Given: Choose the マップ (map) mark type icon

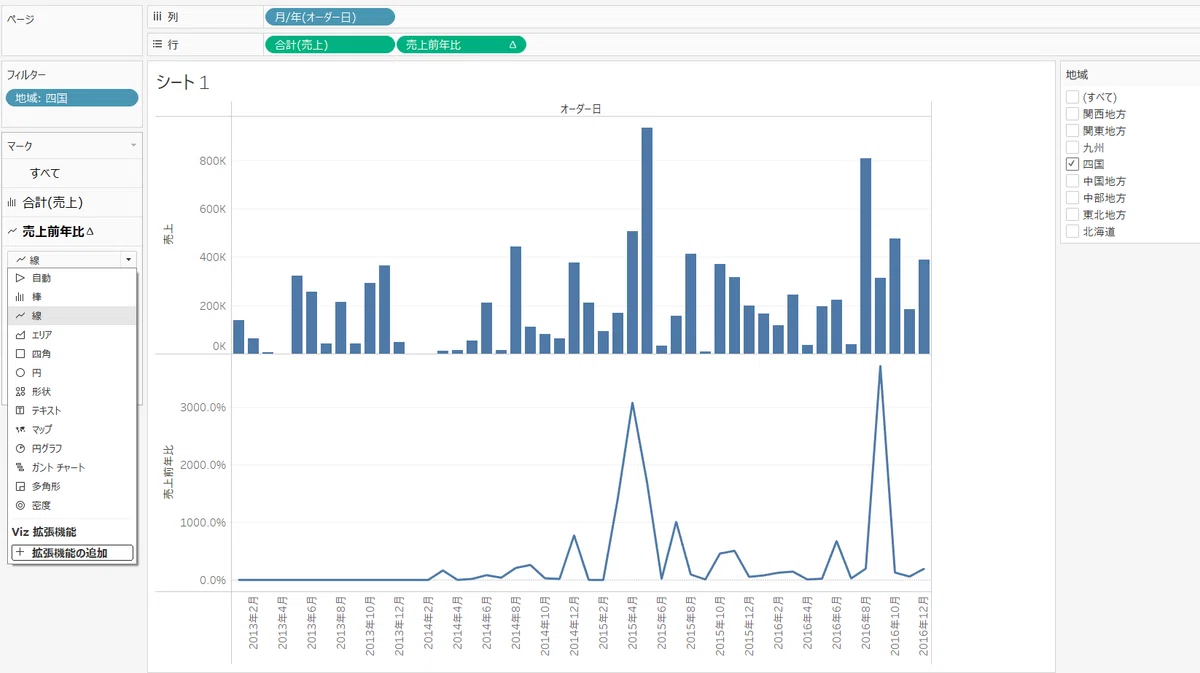Looking at the screenshot, I should point(20,429).
